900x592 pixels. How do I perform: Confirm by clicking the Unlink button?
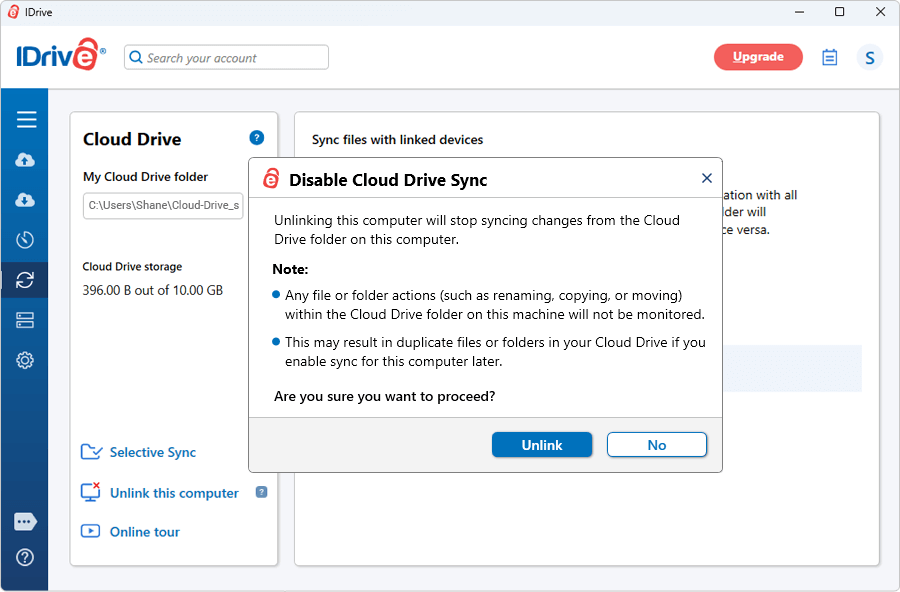click(542, 445)
